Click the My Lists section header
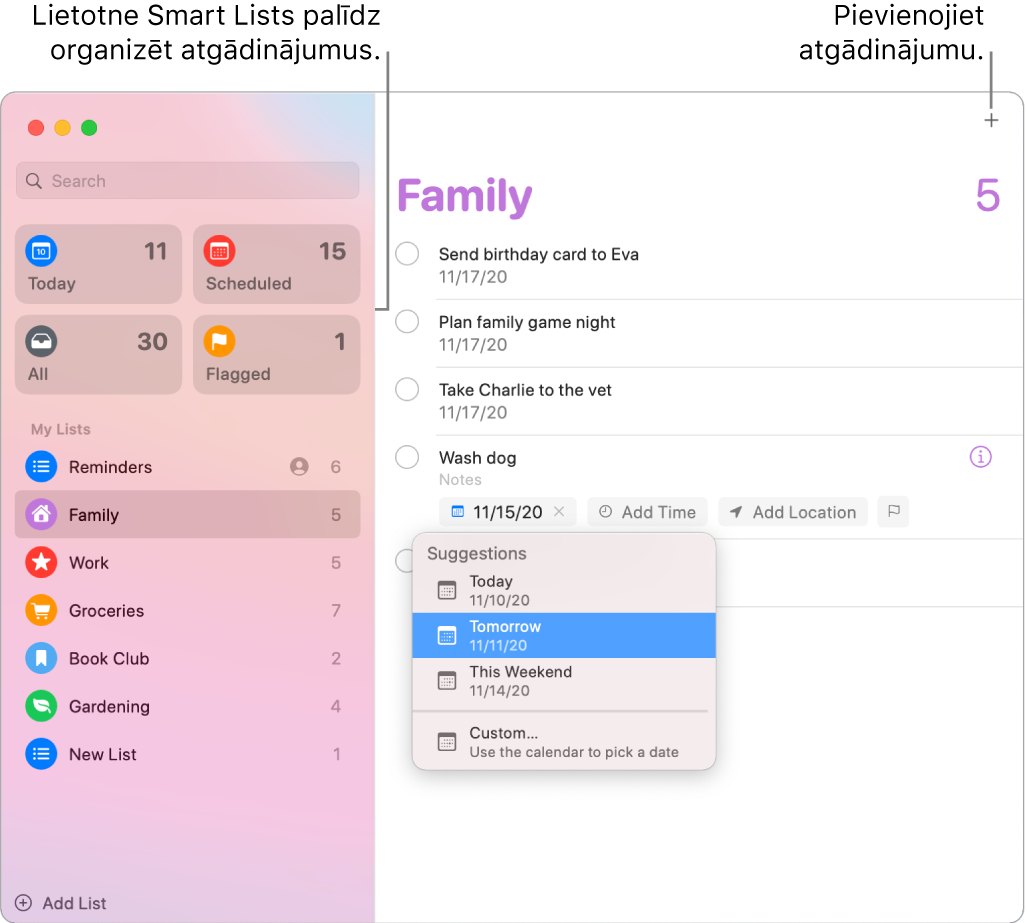Viewport: 1027px width, 923px height. pyautogui.click(x=61, y=429)
